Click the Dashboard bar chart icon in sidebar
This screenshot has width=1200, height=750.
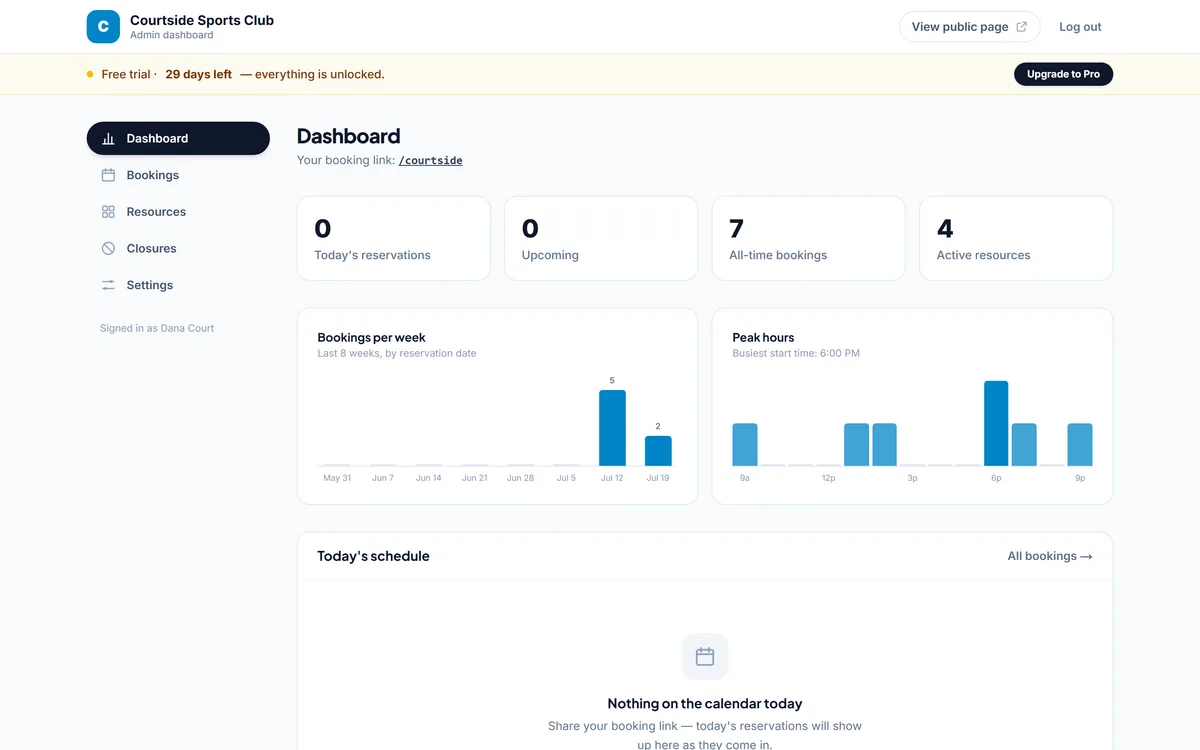(108, 139)
